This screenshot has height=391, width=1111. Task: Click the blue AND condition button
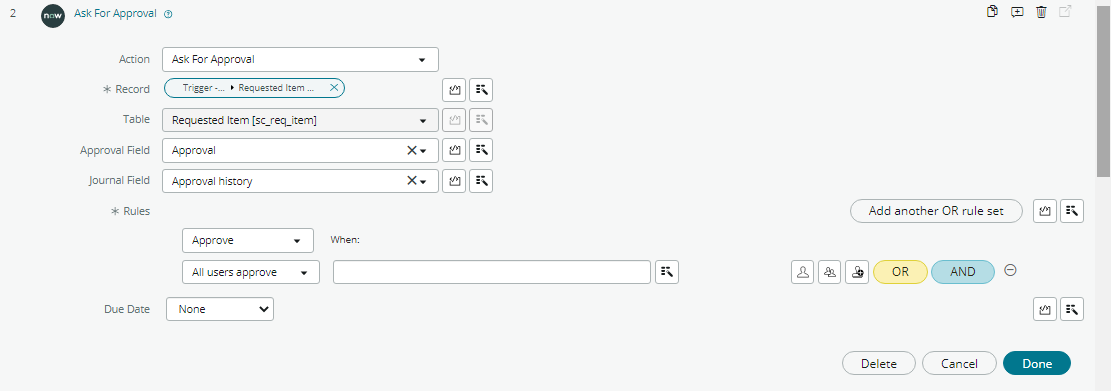(962, 272)
